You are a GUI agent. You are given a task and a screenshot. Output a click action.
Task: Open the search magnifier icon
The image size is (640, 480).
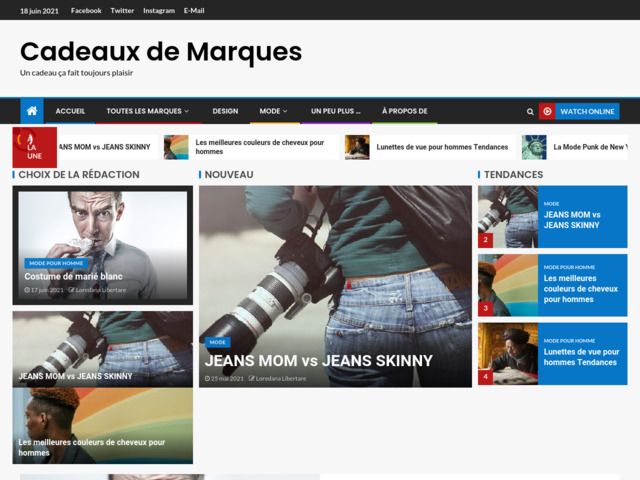click(x=530, y=111)
